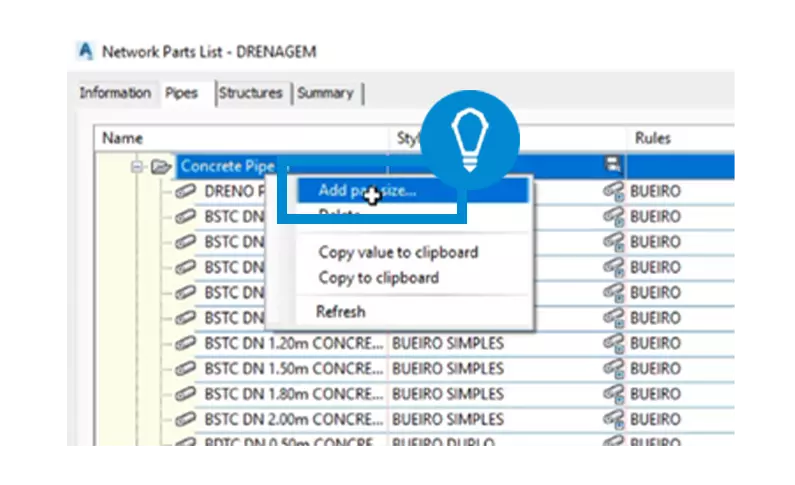Click Refresh in the context menu
The image size is (795, 485).
(340, 312)
